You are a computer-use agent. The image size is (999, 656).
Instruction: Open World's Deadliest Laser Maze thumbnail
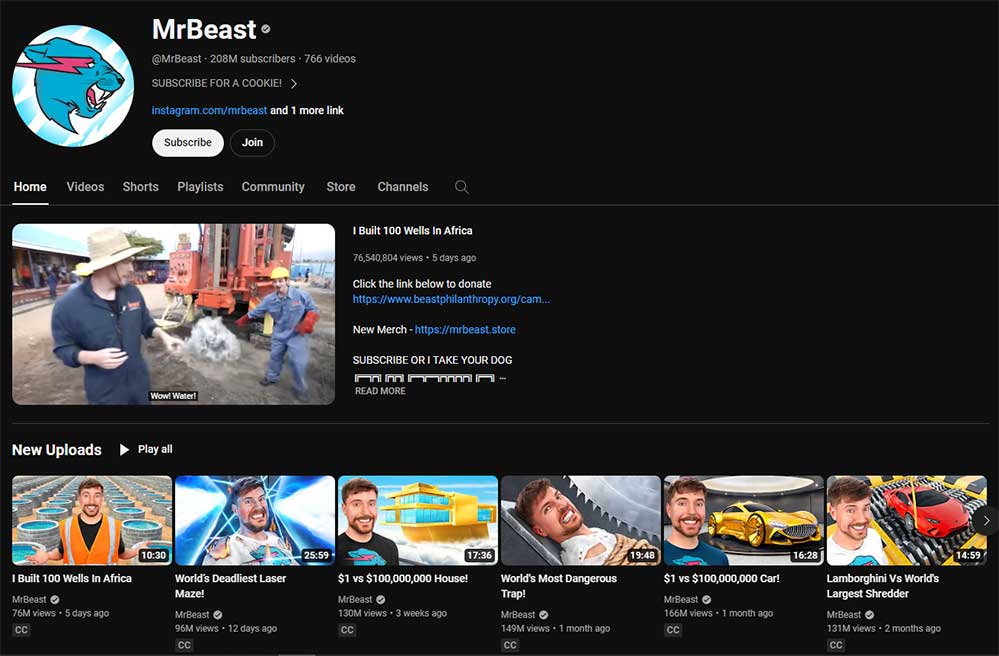tap(255, 520)
